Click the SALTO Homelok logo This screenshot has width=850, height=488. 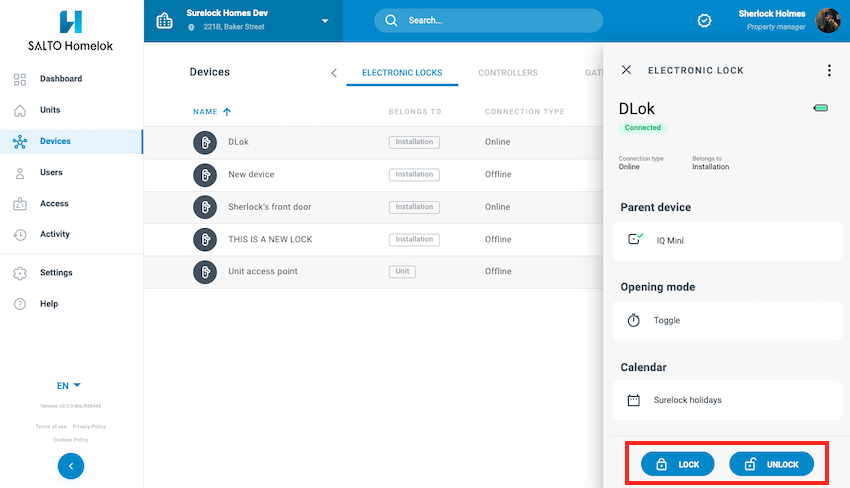coord(70,30)
